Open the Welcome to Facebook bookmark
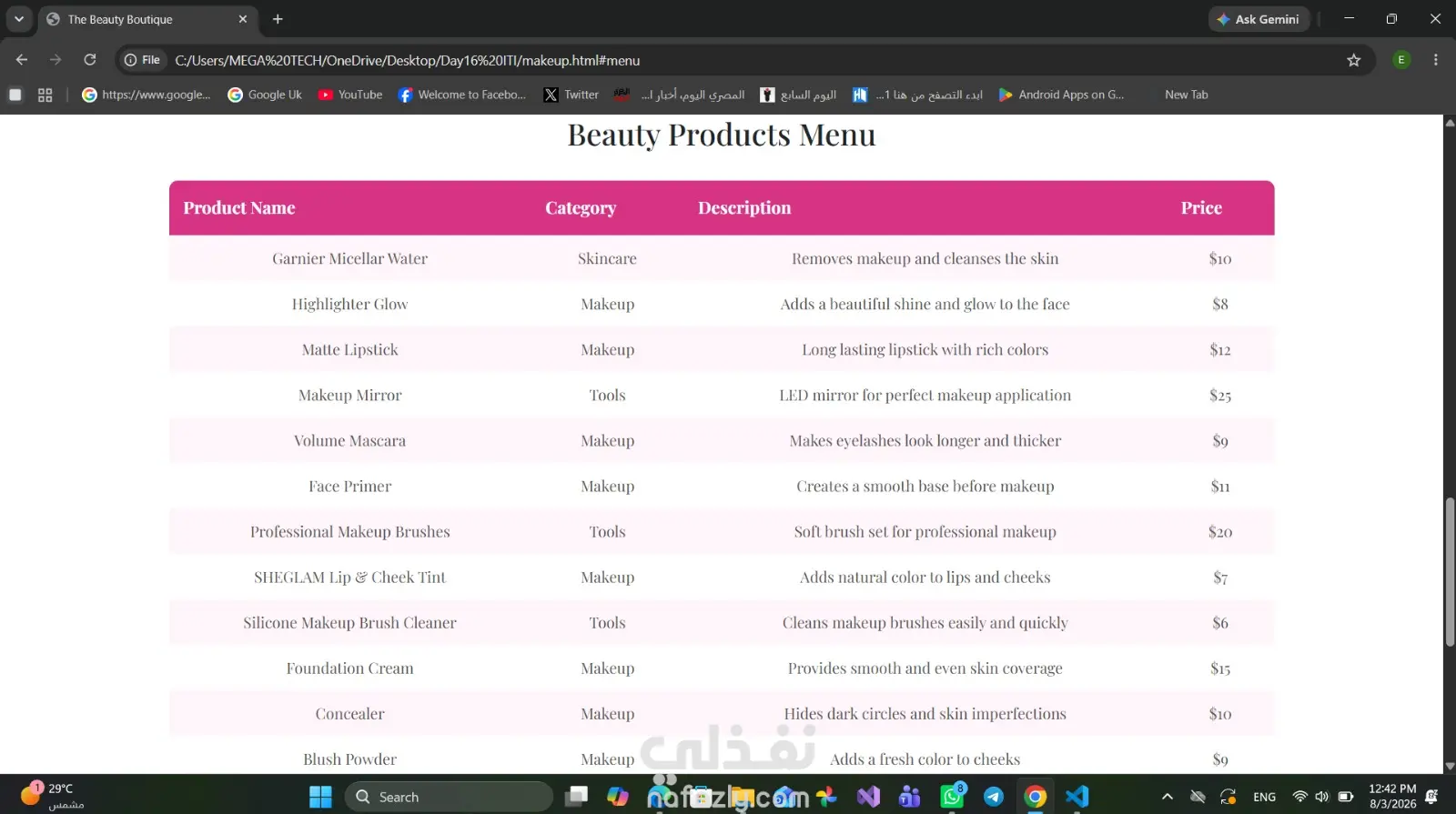The width and height of the screenshot is (1456, 814). 462,95
